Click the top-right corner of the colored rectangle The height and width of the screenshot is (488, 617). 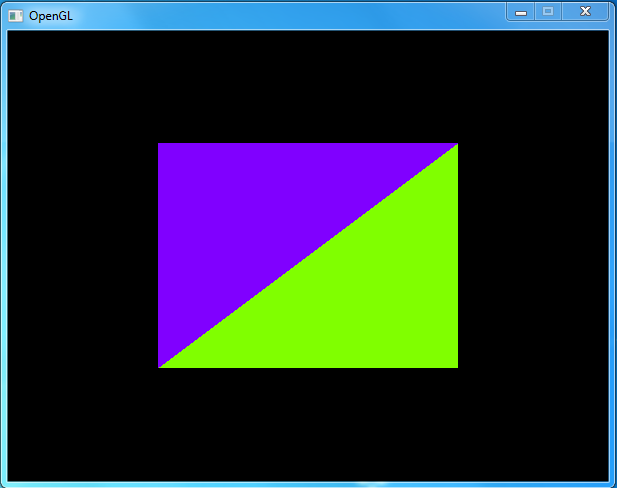click(x=456, y=145)
